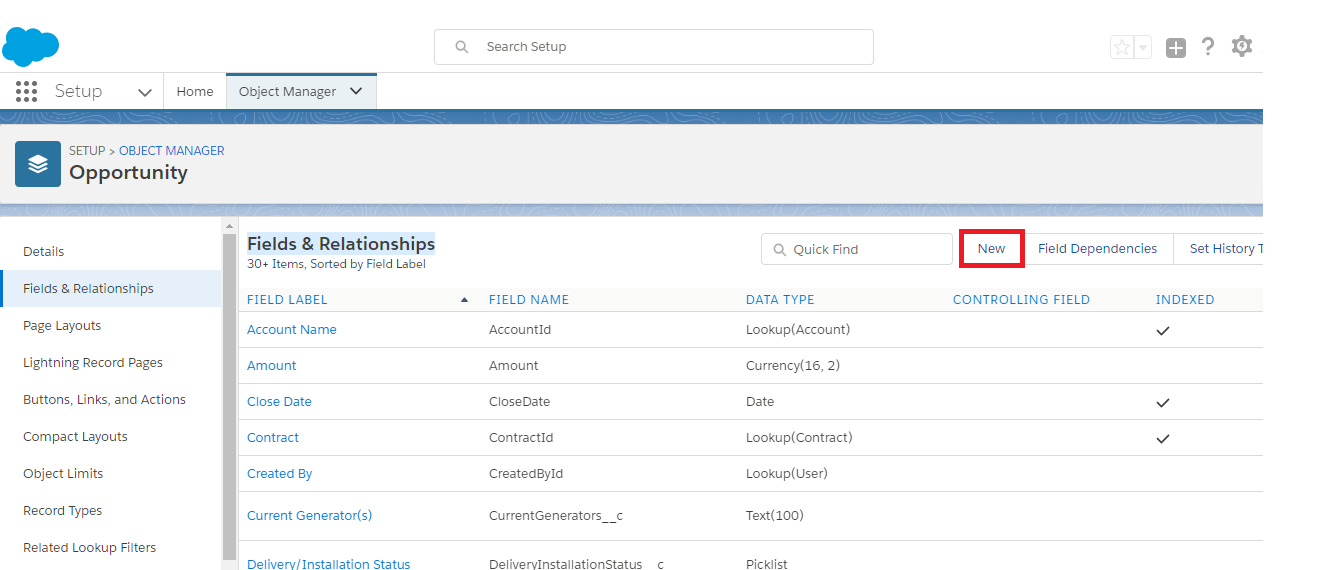Image resolution: width=1341 pixels, height=570 pixels.
Task: Focus the Quick Find input field
Action: coord(857,249)
